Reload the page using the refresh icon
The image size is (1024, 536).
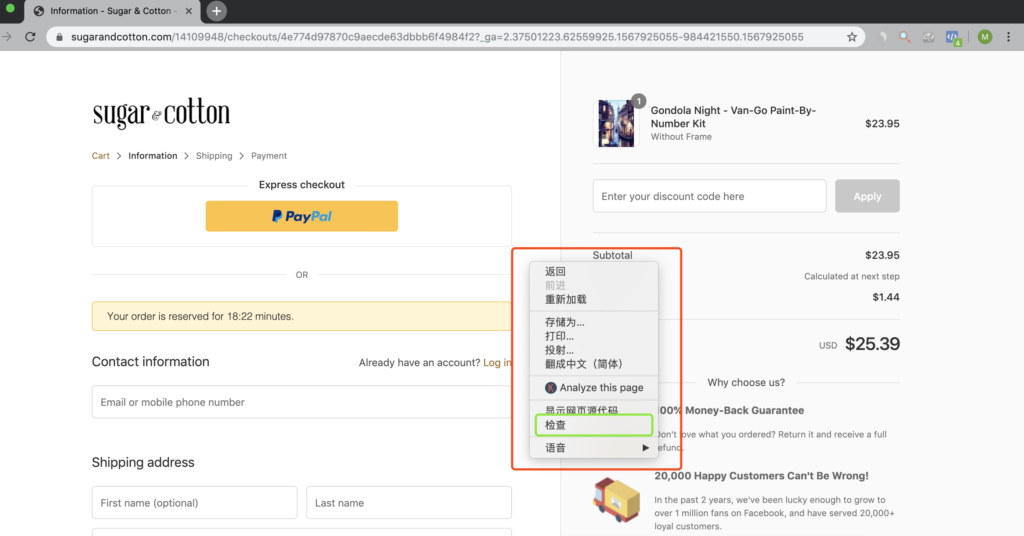30,37
